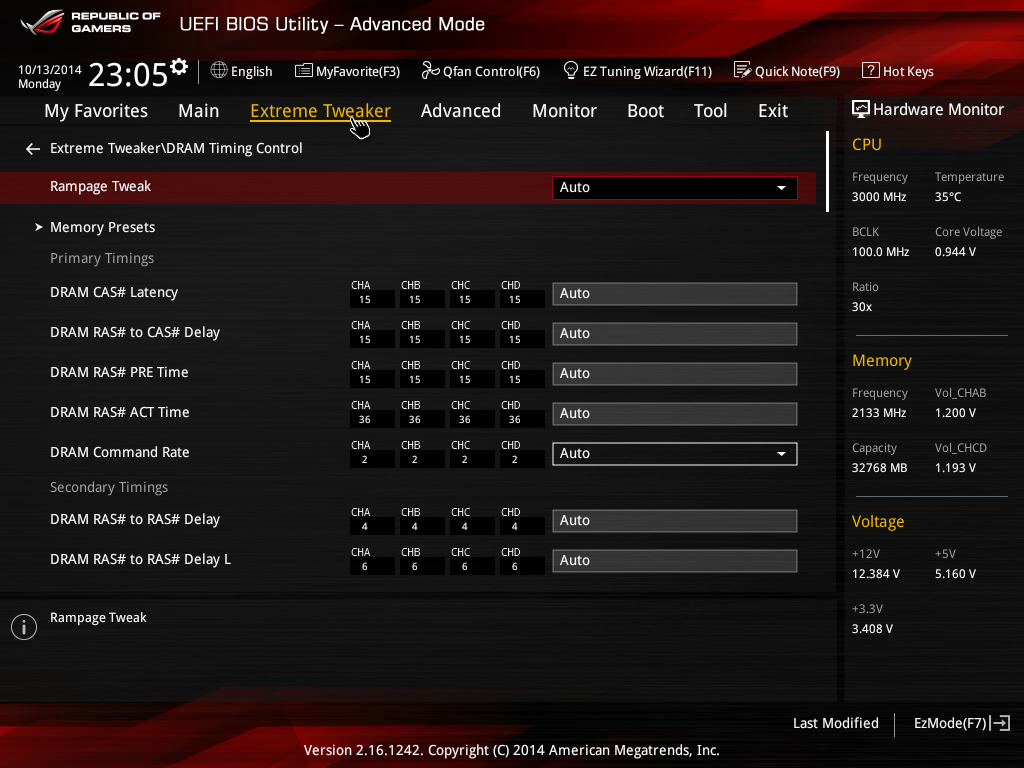Click the +12V reading 12.384 V
The image size is (1024, 768).
click(x=876, y=573)
